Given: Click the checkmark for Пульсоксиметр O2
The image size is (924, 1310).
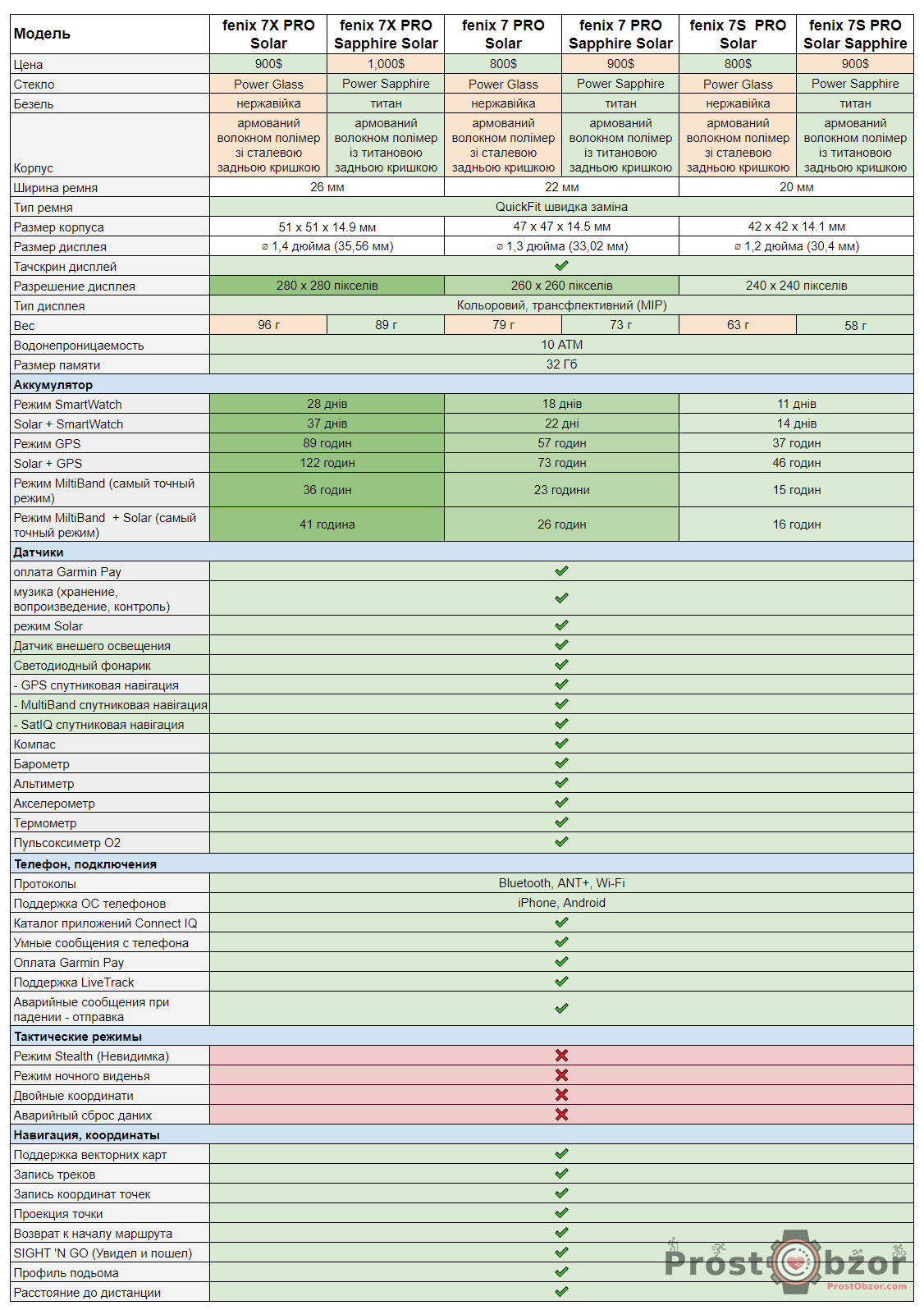Looking at the screenshot, I should 561,842.
